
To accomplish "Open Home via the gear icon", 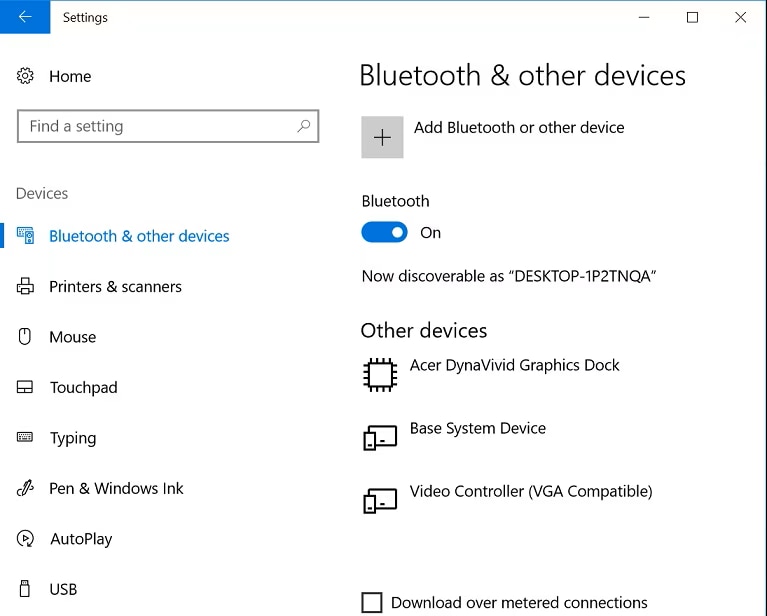I will point(25,76).
